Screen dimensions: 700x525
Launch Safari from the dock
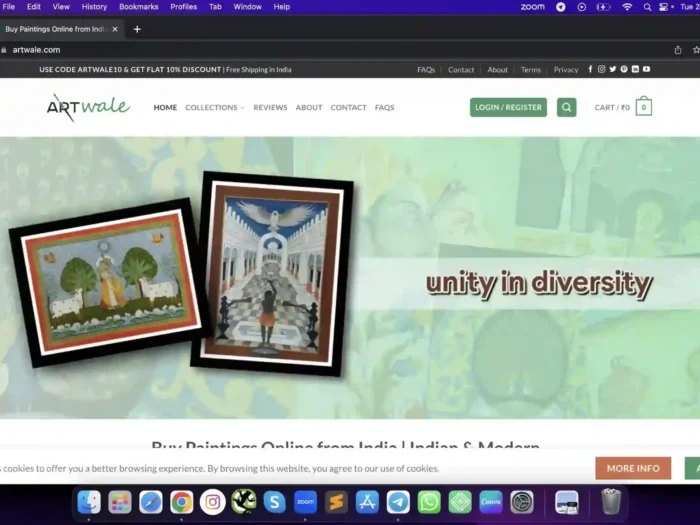pos(150,502)
